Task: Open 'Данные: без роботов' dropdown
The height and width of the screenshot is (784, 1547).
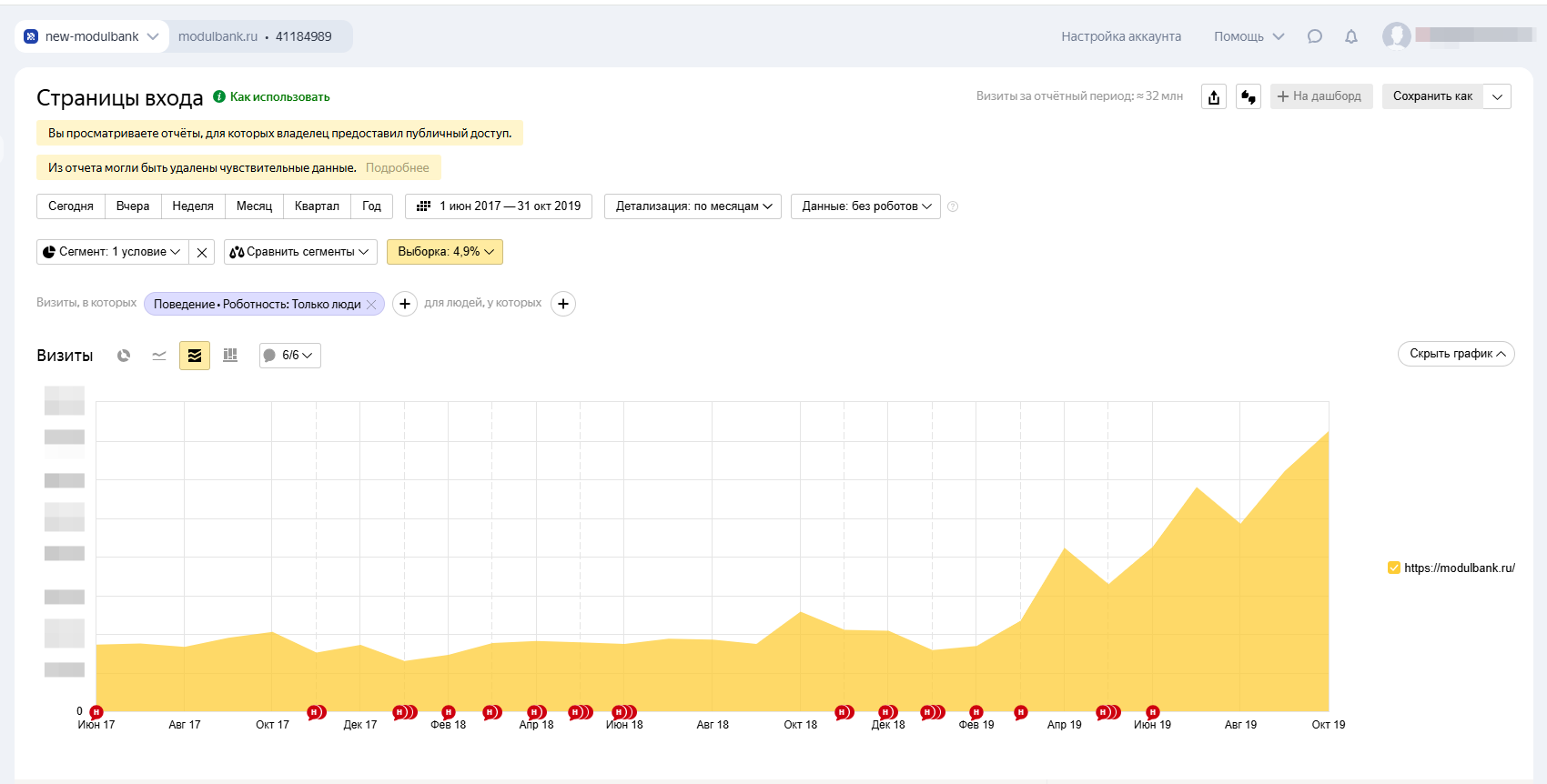Action: coord(865,206)
